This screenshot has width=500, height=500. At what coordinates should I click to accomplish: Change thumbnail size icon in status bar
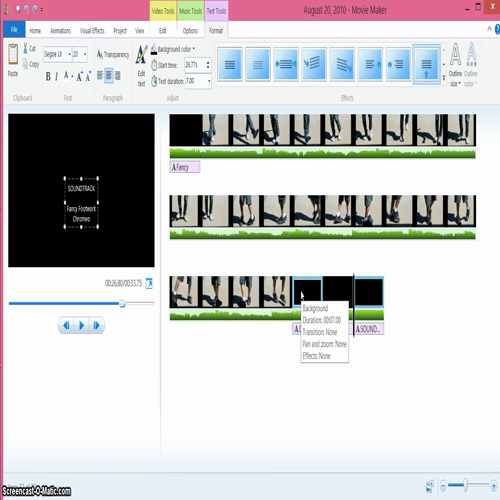tap(430, 486)
